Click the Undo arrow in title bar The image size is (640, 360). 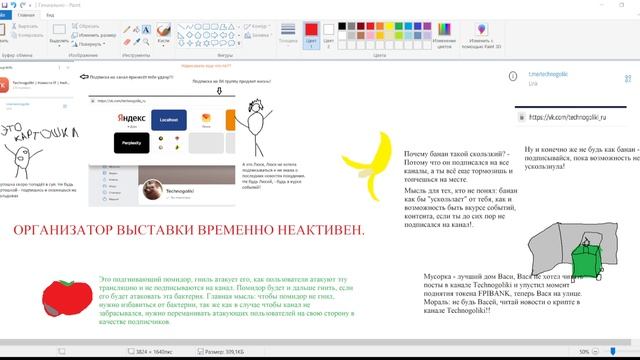pos(13,5)
